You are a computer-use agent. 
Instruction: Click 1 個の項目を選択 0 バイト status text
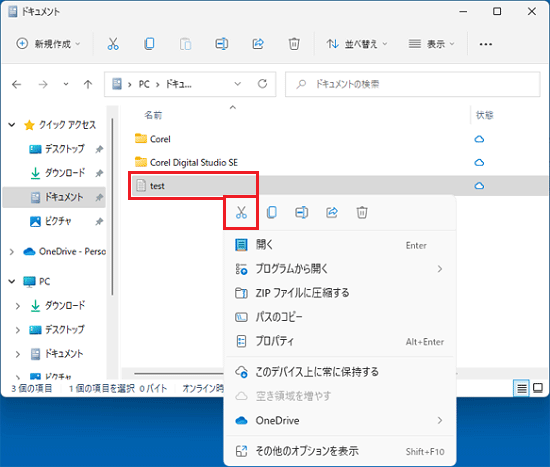(118, 388)
